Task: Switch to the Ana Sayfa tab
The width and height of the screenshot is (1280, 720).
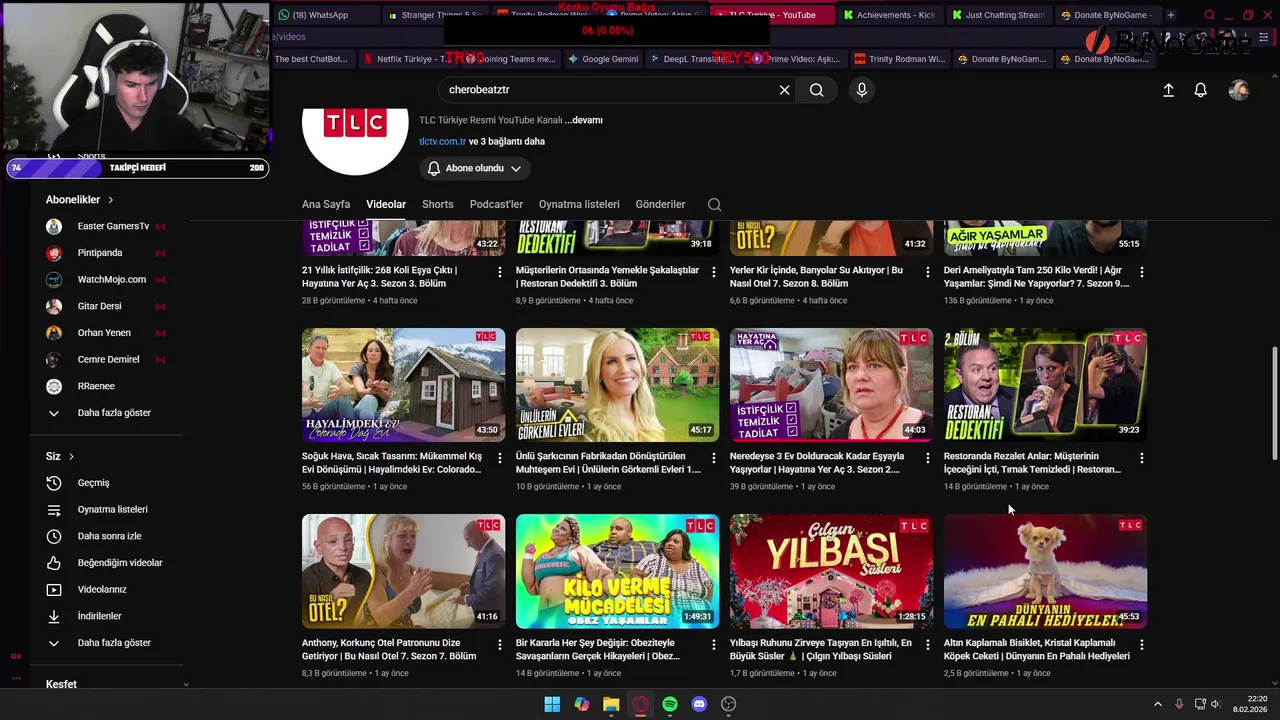Action: coord(326,204)
